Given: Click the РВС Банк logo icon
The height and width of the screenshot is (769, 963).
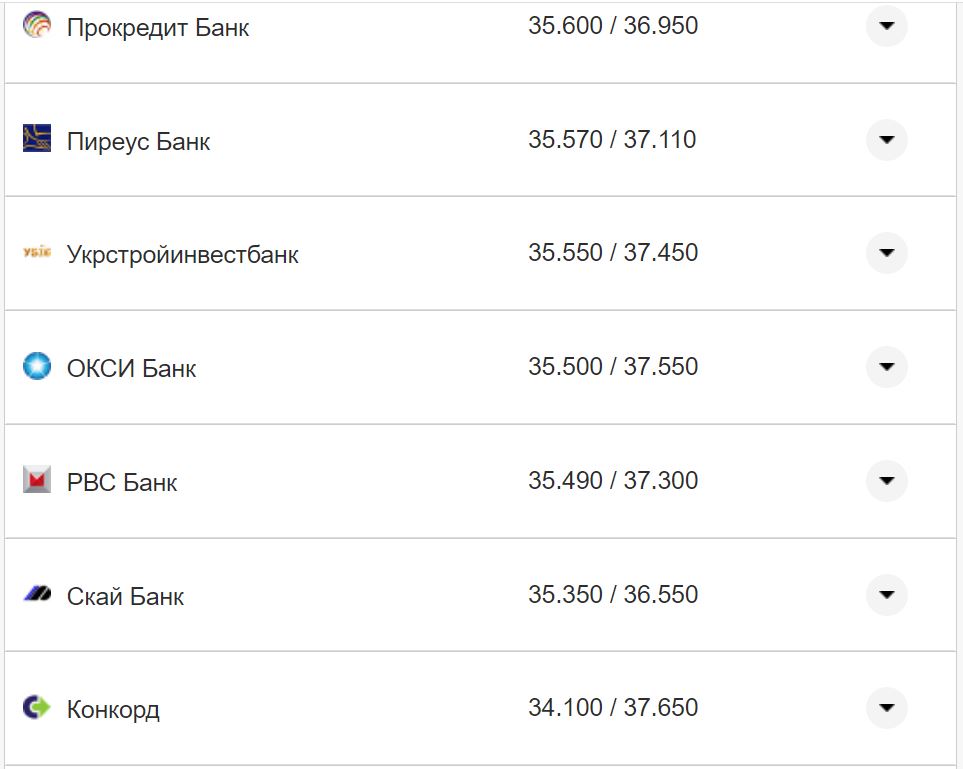Looking at the screenshot, I should (37, 480).
